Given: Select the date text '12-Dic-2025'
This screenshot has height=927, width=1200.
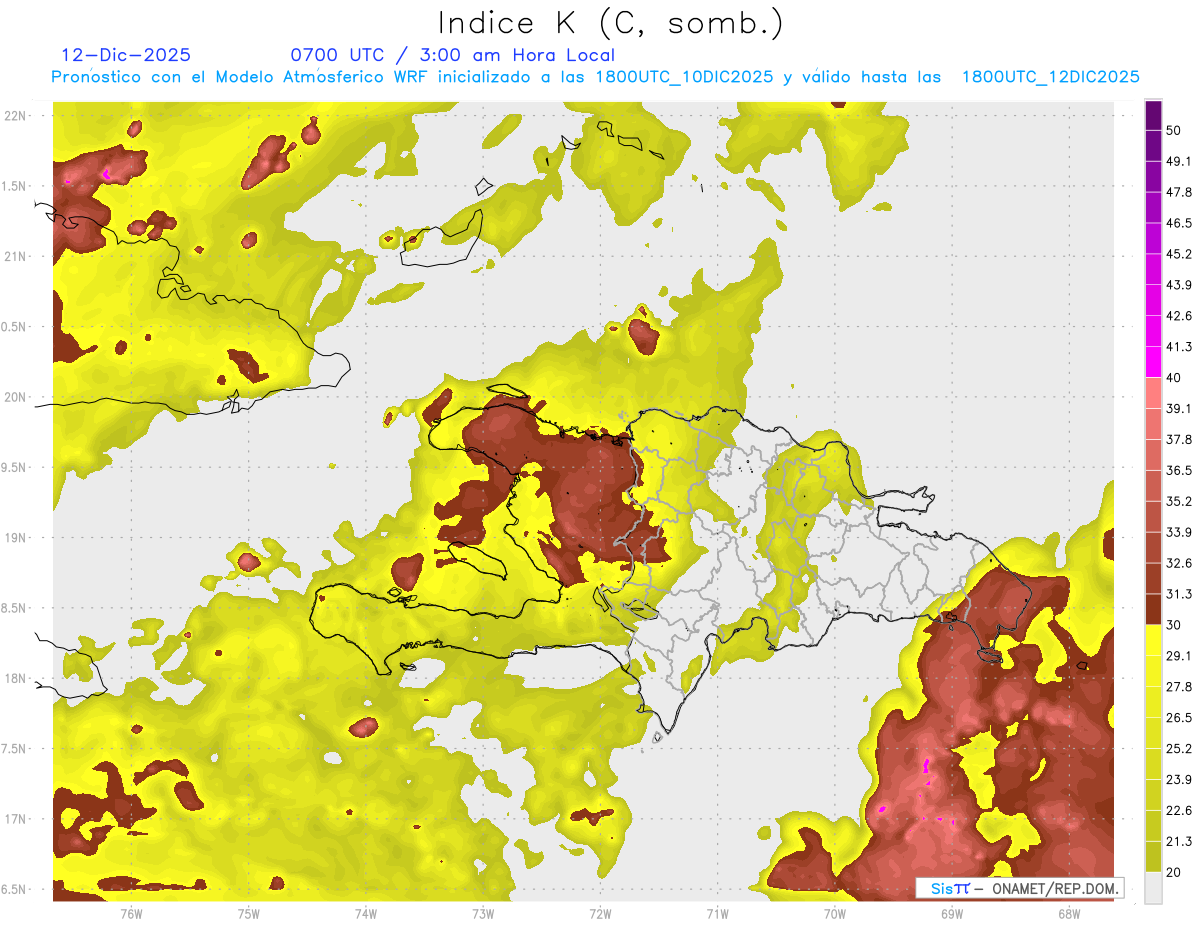Looking at the screenshot, I should tap(126, 55).
